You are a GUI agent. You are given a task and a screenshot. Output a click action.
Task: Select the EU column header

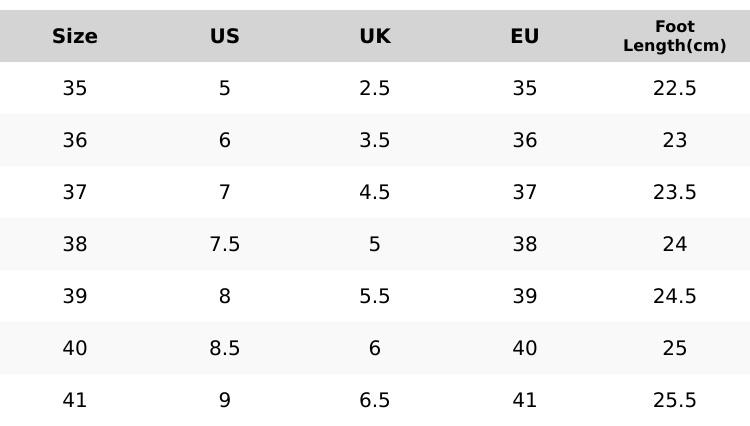[525, 36]
